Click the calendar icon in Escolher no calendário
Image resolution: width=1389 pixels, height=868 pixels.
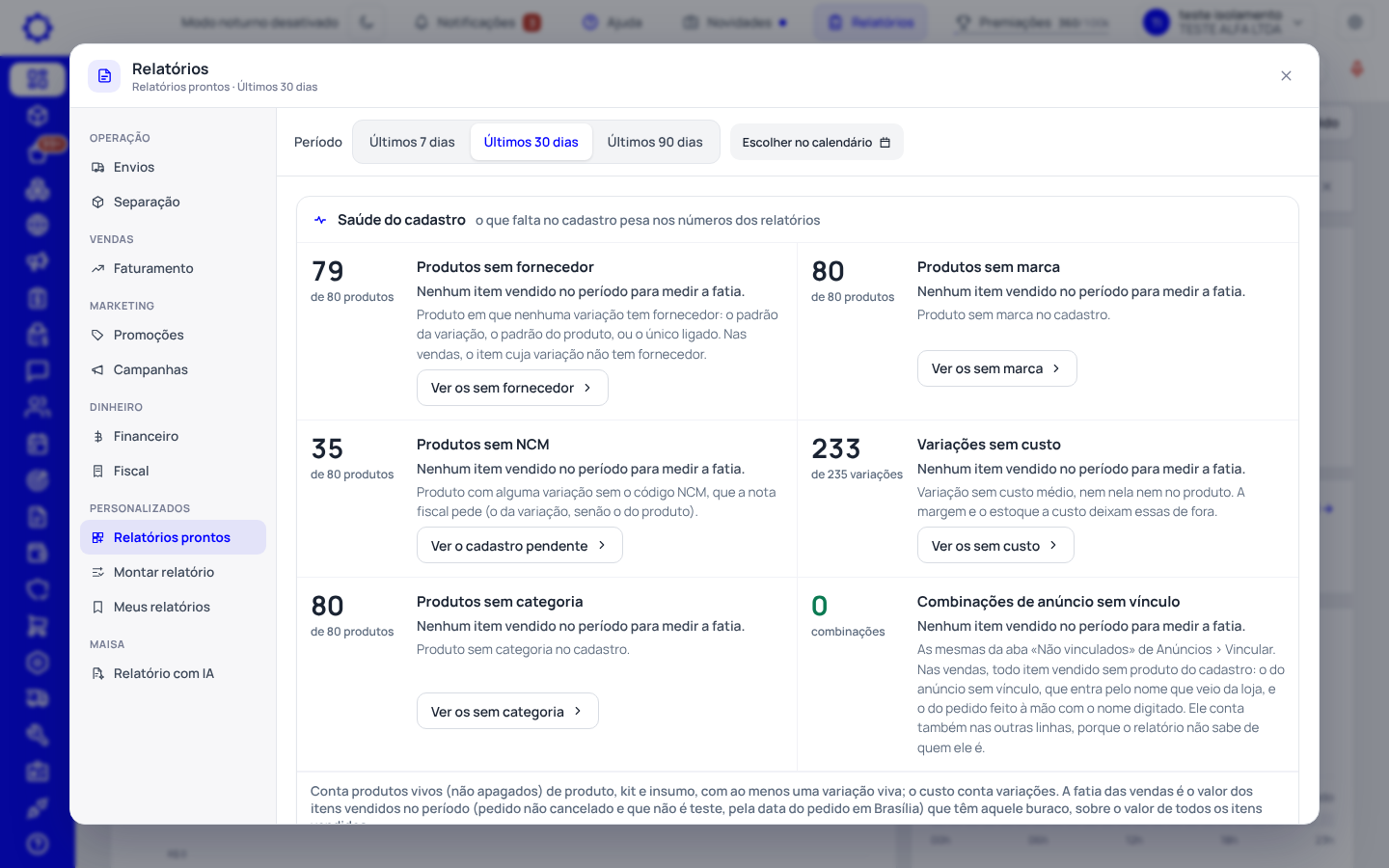pyautogui.click(x=885, y=142)
